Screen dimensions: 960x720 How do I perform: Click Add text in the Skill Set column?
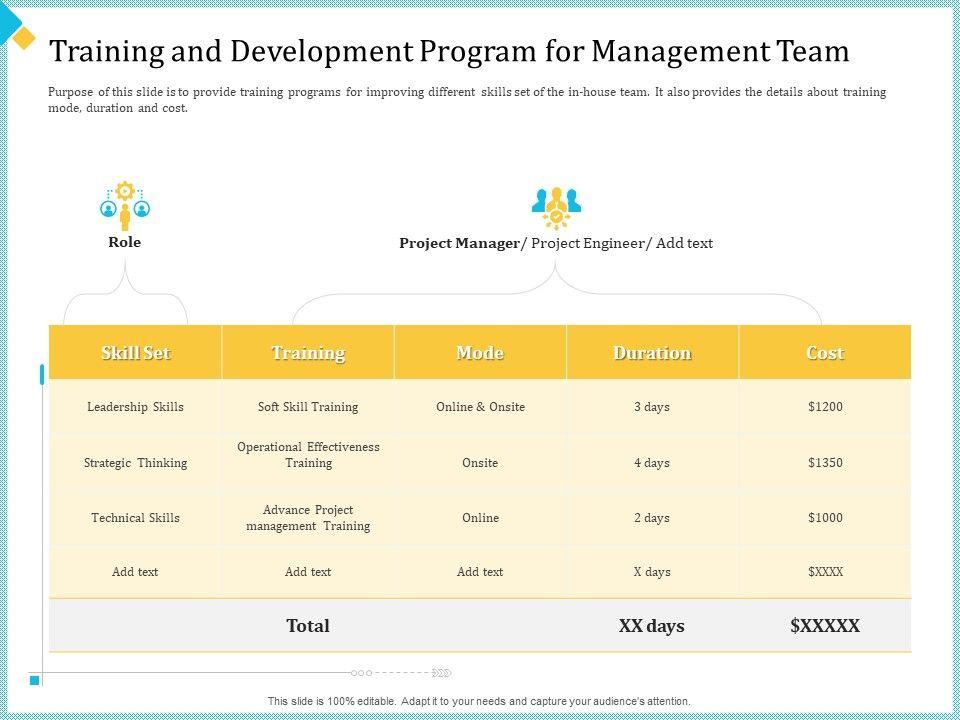point(135,572)
